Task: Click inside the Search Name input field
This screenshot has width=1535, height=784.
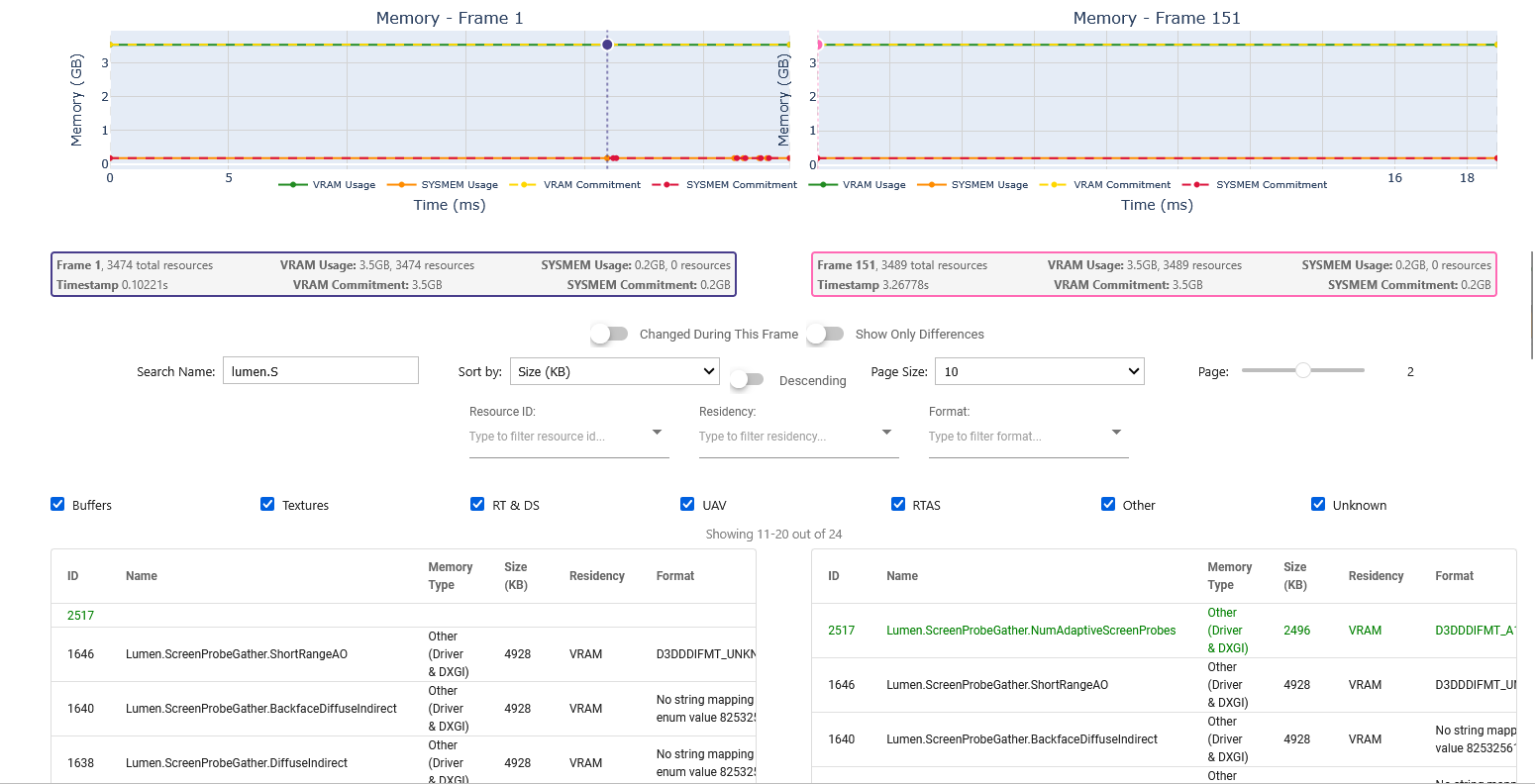Action: [x=320, y=370]
